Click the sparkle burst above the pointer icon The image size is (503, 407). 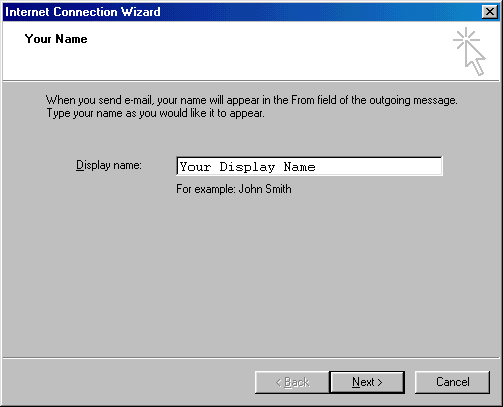point(466,39)
